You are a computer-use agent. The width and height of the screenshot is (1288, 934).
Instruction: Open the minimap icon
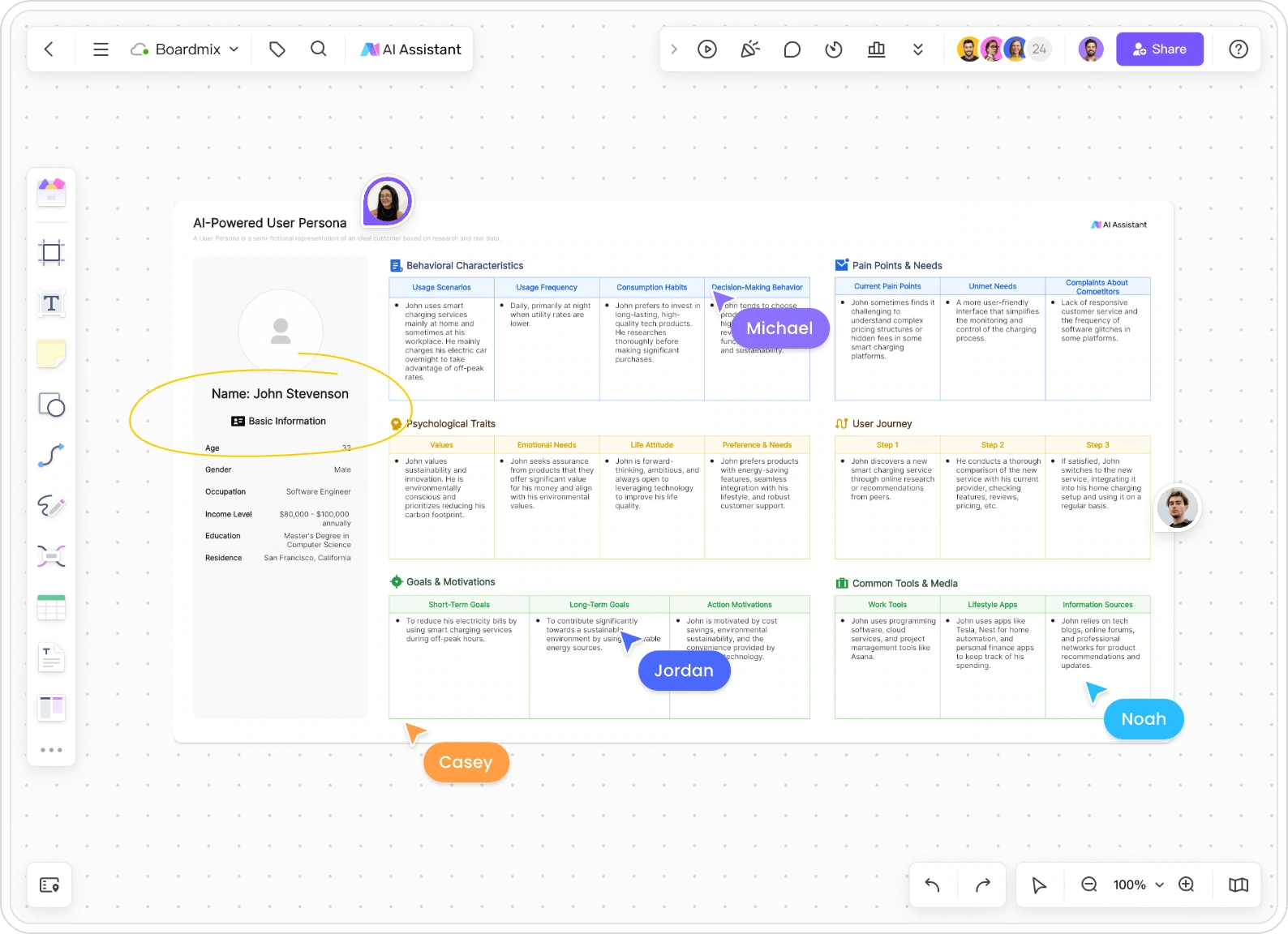point(1239,885)
